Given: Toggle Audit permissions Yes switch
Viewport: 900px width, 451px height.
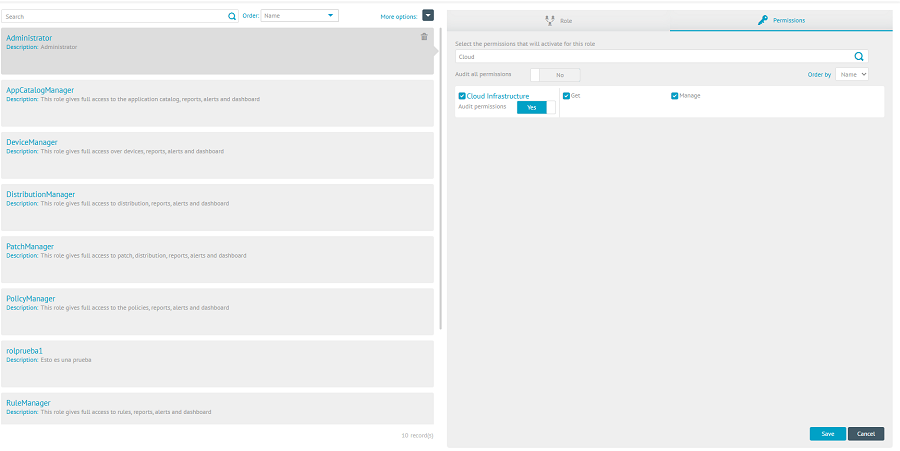Looking at the screenshot, I should coord(536,107).
